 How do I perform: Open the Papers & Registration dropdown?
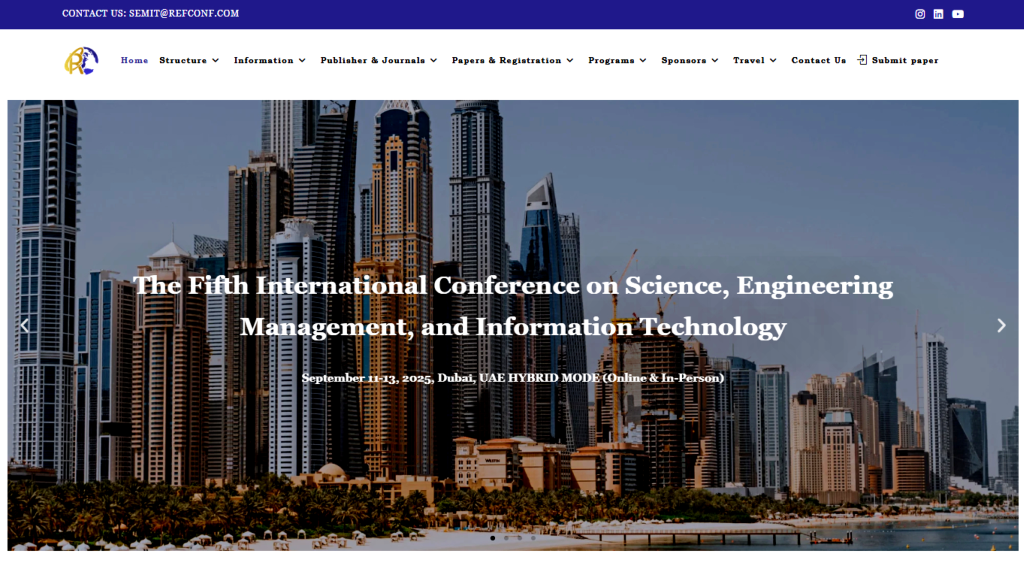[513, 61]
